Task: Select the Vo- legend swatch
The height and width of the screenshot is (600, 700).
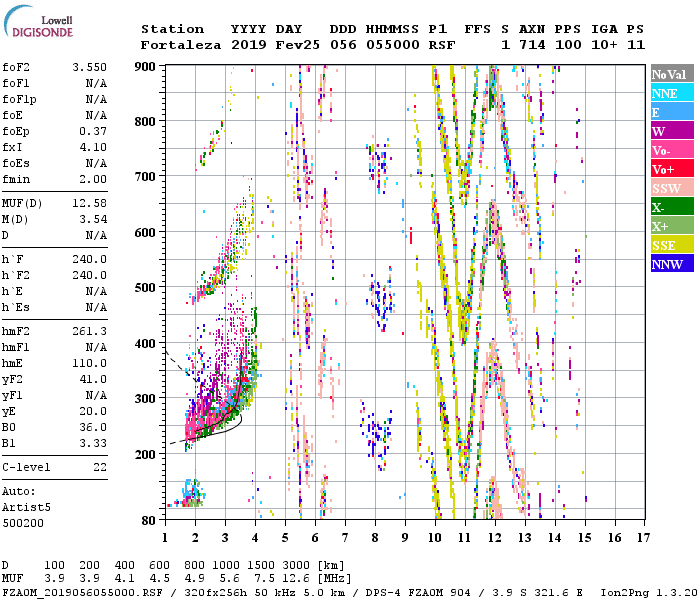Action: click(x=672, y=150)
